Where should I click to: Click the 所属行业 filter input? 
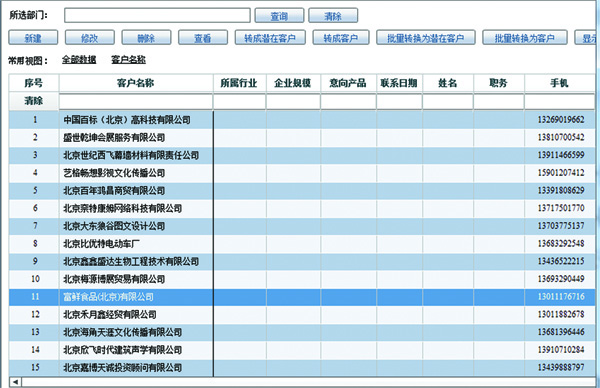(239, 102)
